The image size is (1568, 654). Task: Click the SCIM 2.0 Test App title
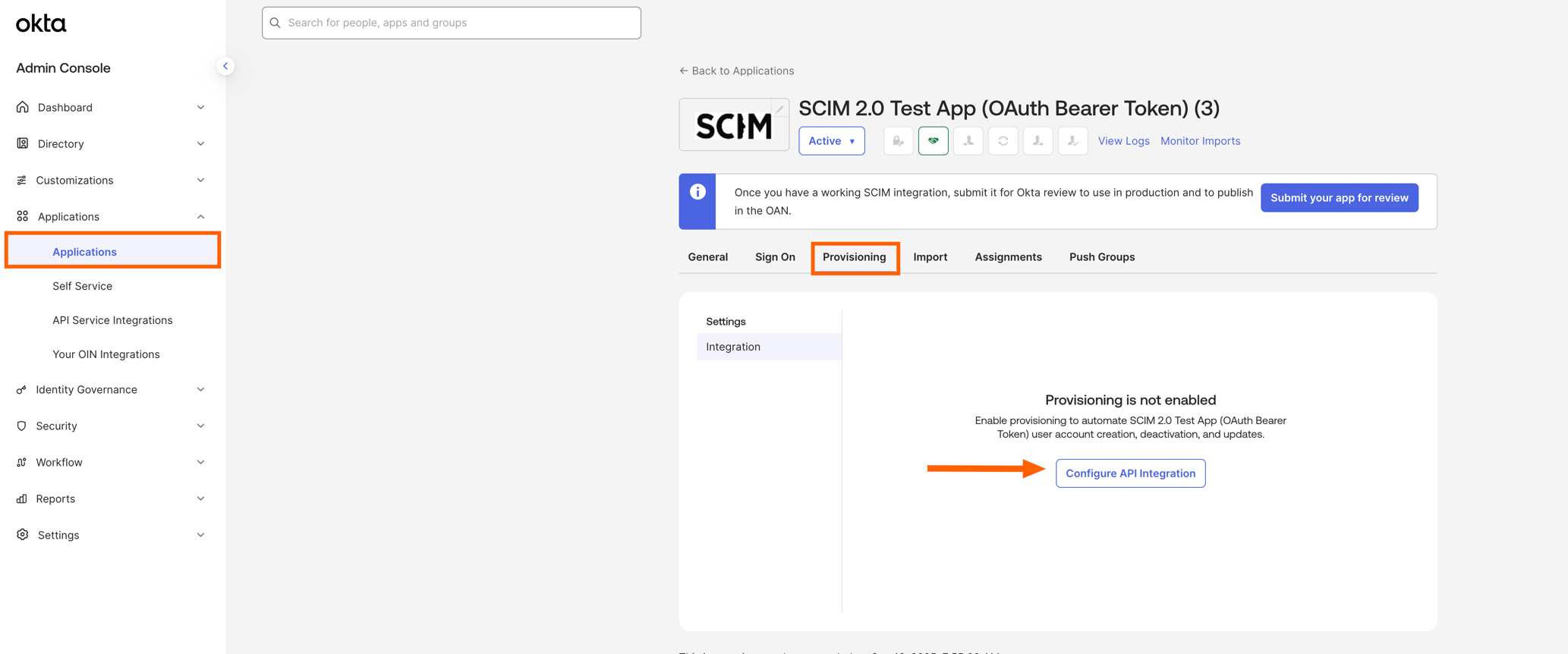[1009, 108]
